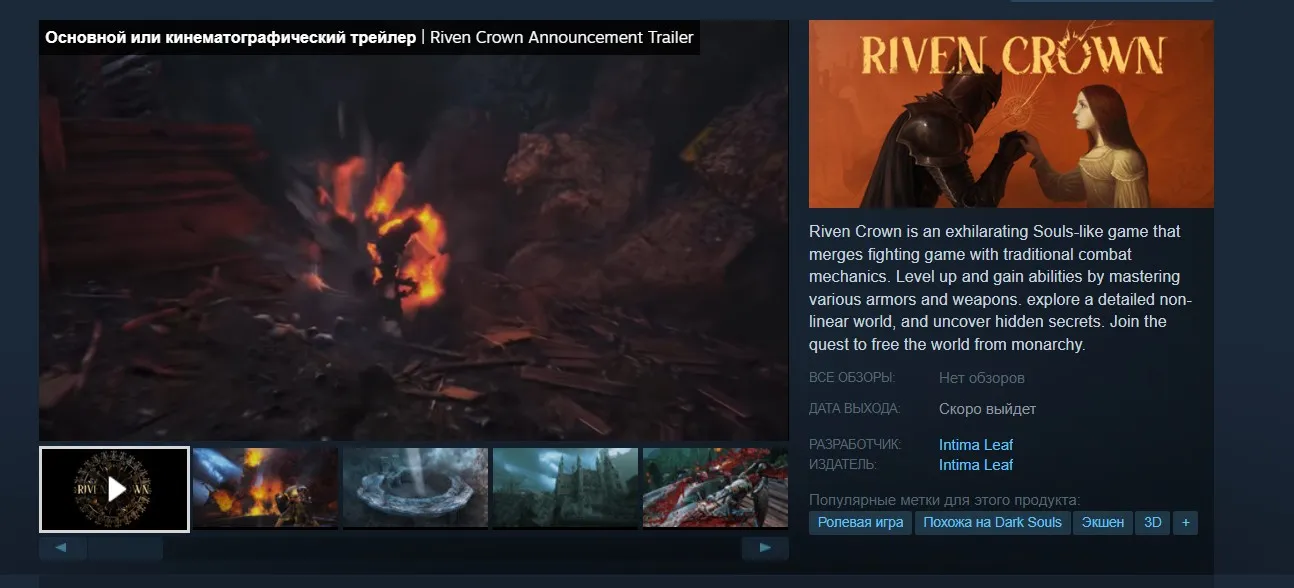Screen dimensions: 1294x588
Task: Click the 'ДАТА ВЫХОДА:' label
Action: (855, 408)
